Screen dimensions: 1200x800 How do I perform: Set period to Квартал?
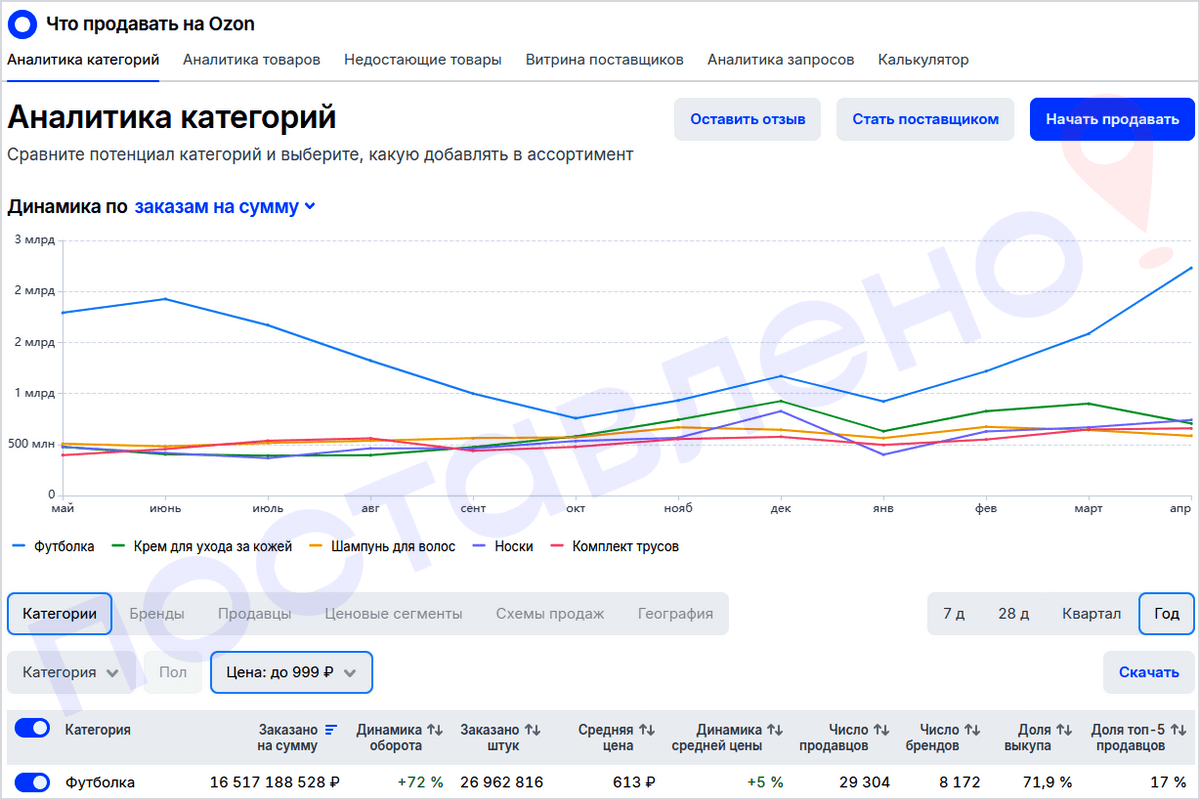click(x=1092, y=613)
